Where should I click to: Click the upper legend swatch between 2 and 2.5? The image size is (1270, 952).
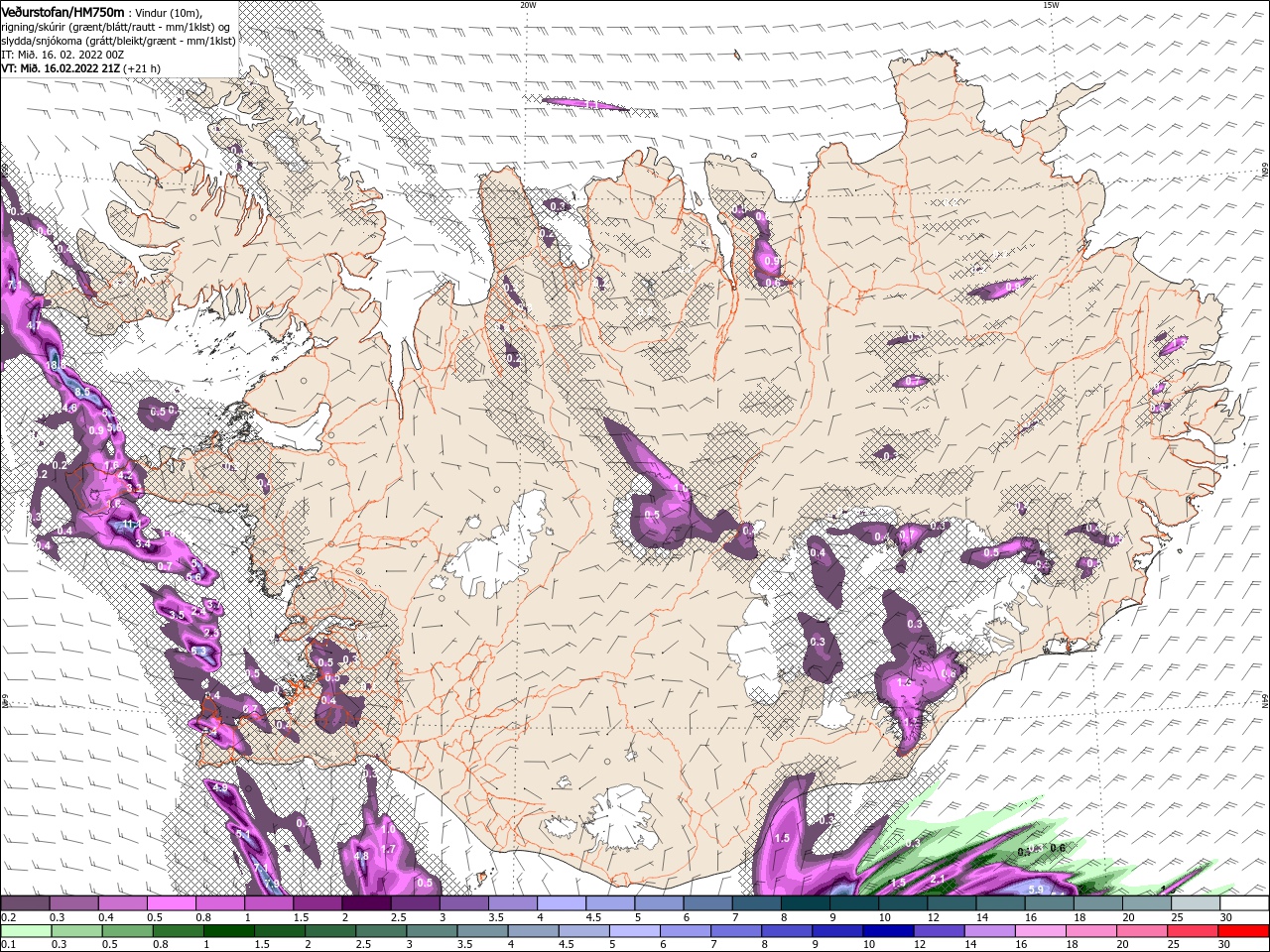[366, 903]
